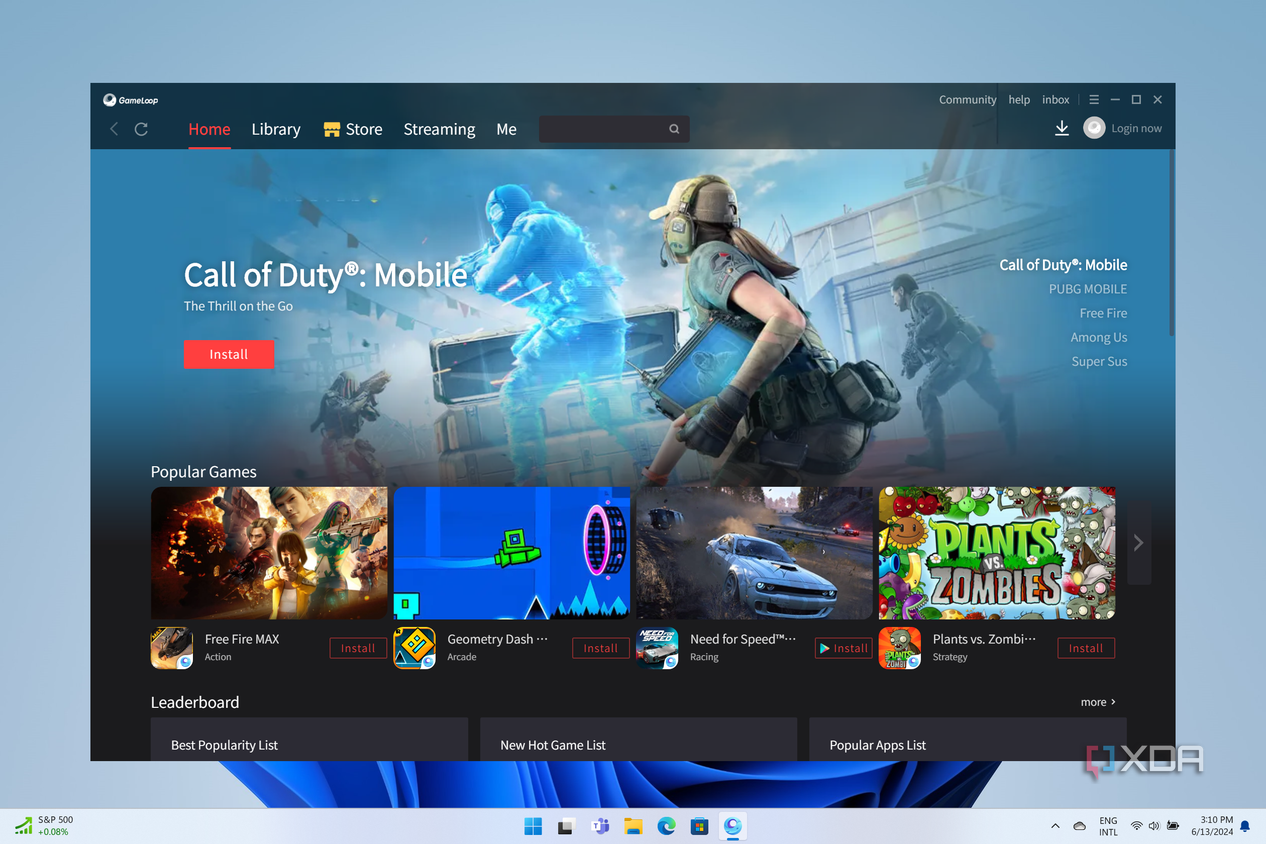
Task: Install Plants vs. Zombies
Action: point(1086,648)
